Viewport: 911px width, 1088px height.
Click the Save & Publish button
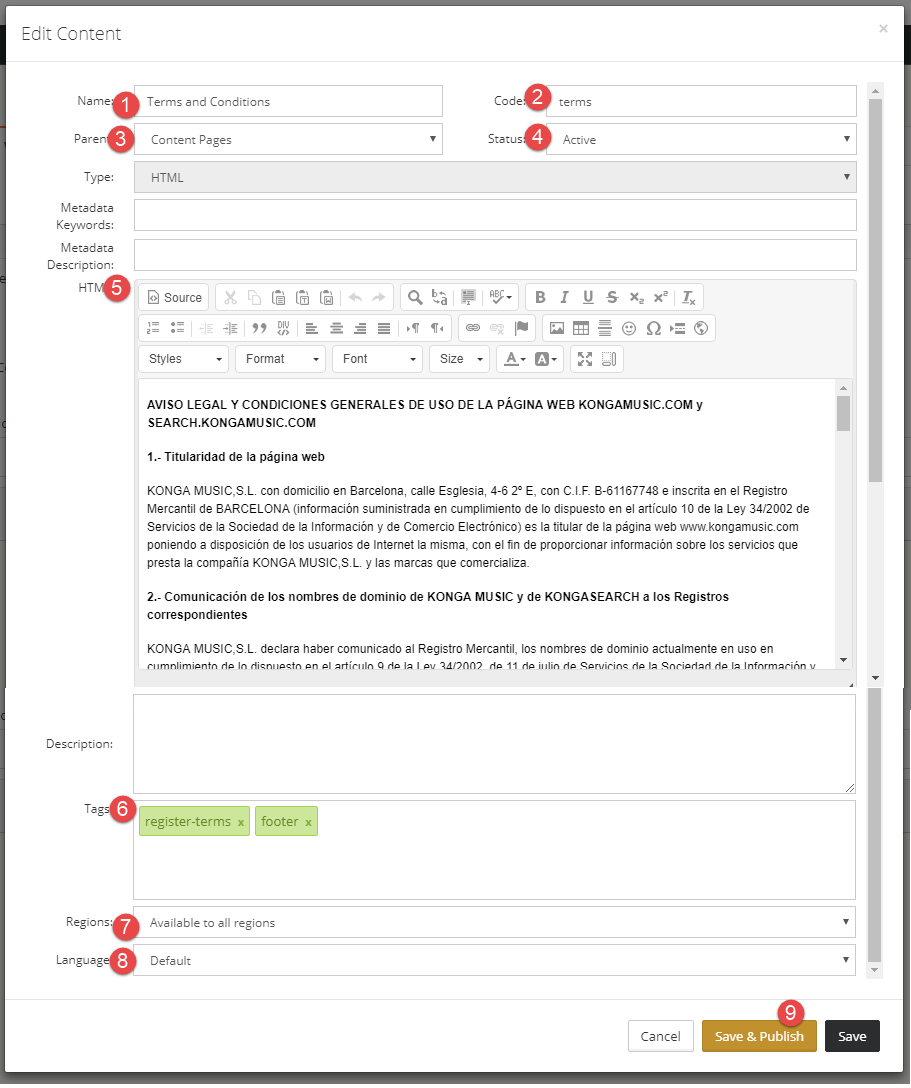(759, 1036)
